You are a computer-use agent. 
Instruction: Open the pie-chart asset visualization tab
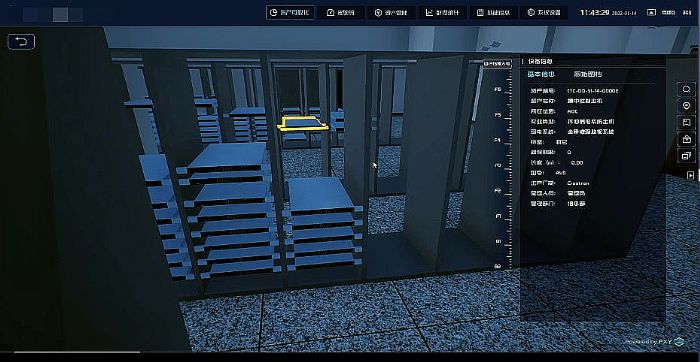coord(290,12)
